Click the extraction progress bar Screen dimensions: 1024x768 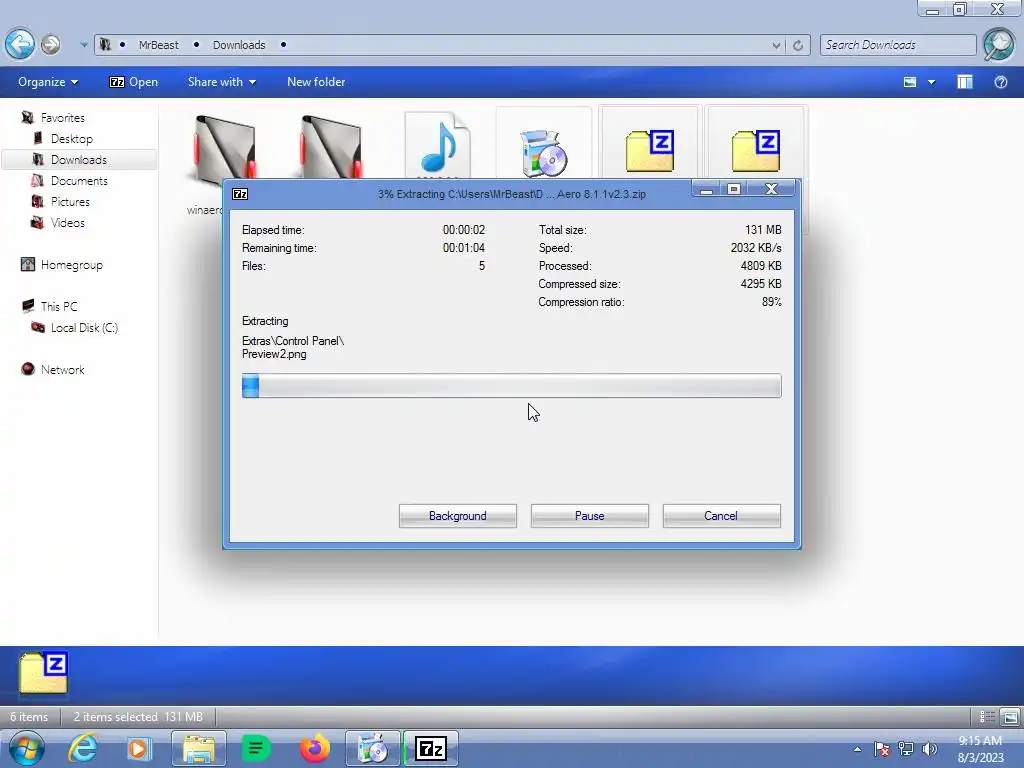point(511,385)
